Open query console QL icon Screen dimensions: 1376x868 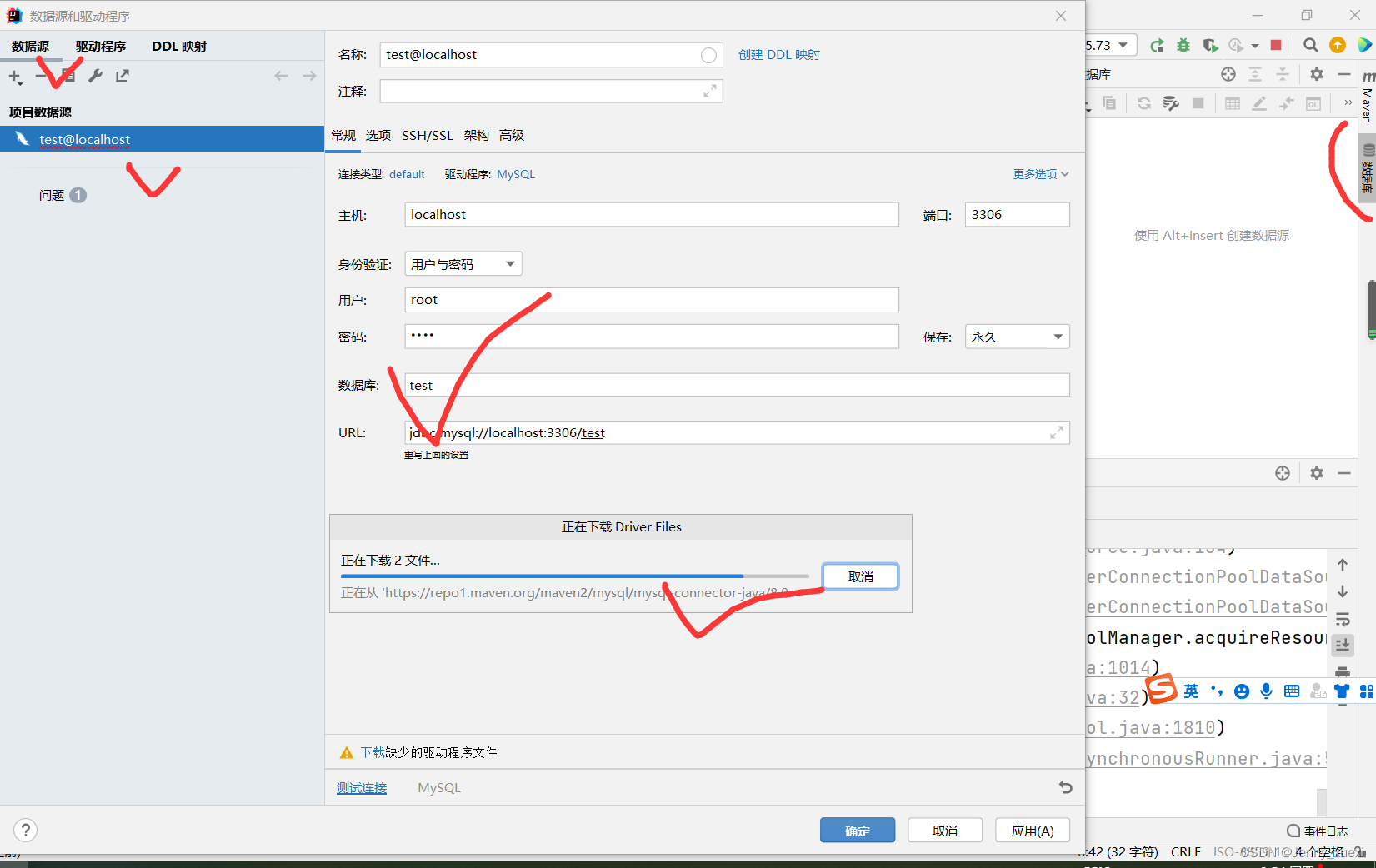[1313, 103]
